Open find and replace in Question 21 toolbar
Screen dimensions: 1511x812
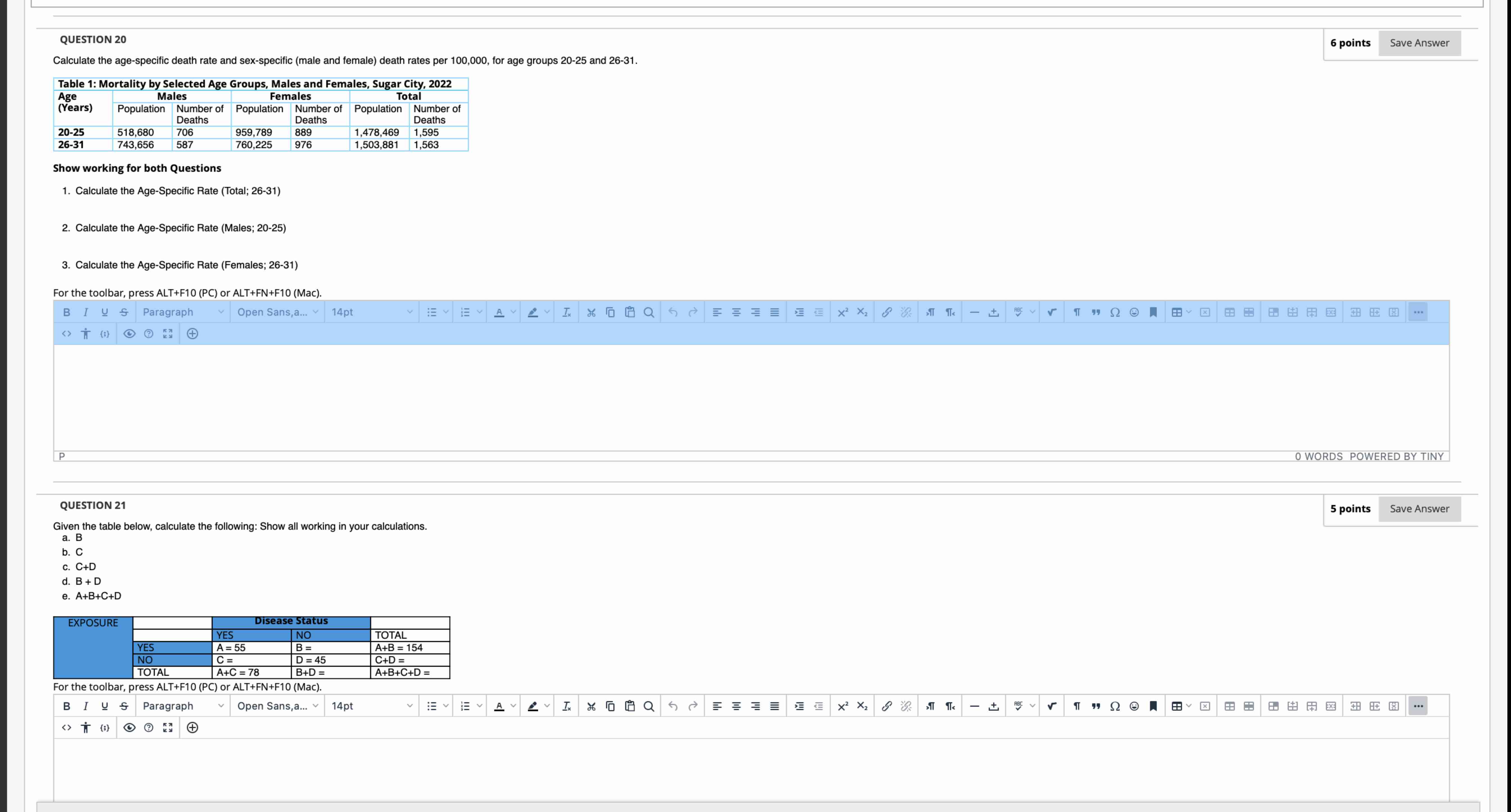pyautogui.click(x=648, y=706)
